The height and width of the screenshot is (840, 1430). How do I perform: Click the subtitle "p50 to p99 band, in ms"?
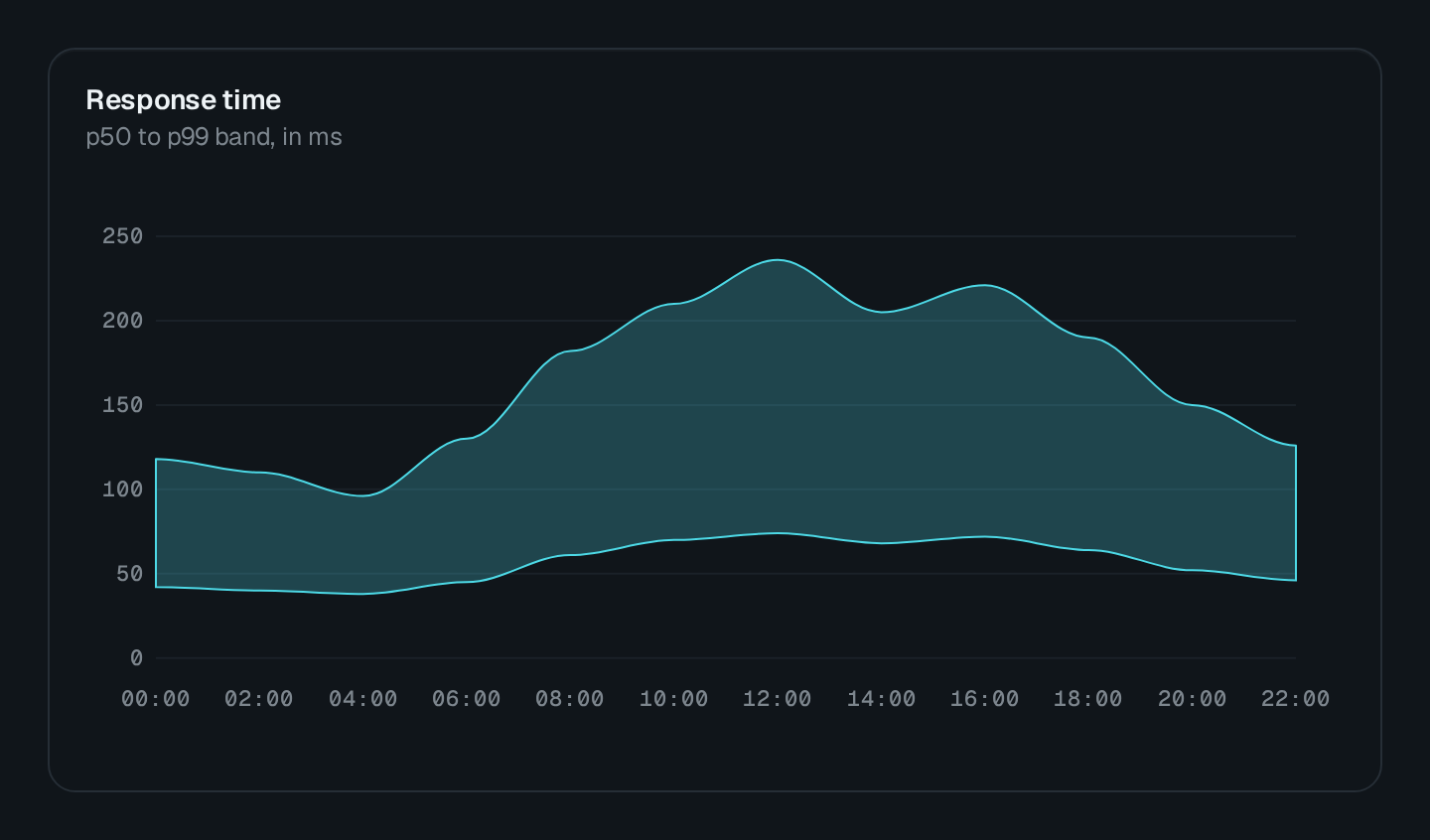pyautogui.click(x=214, y=137)
